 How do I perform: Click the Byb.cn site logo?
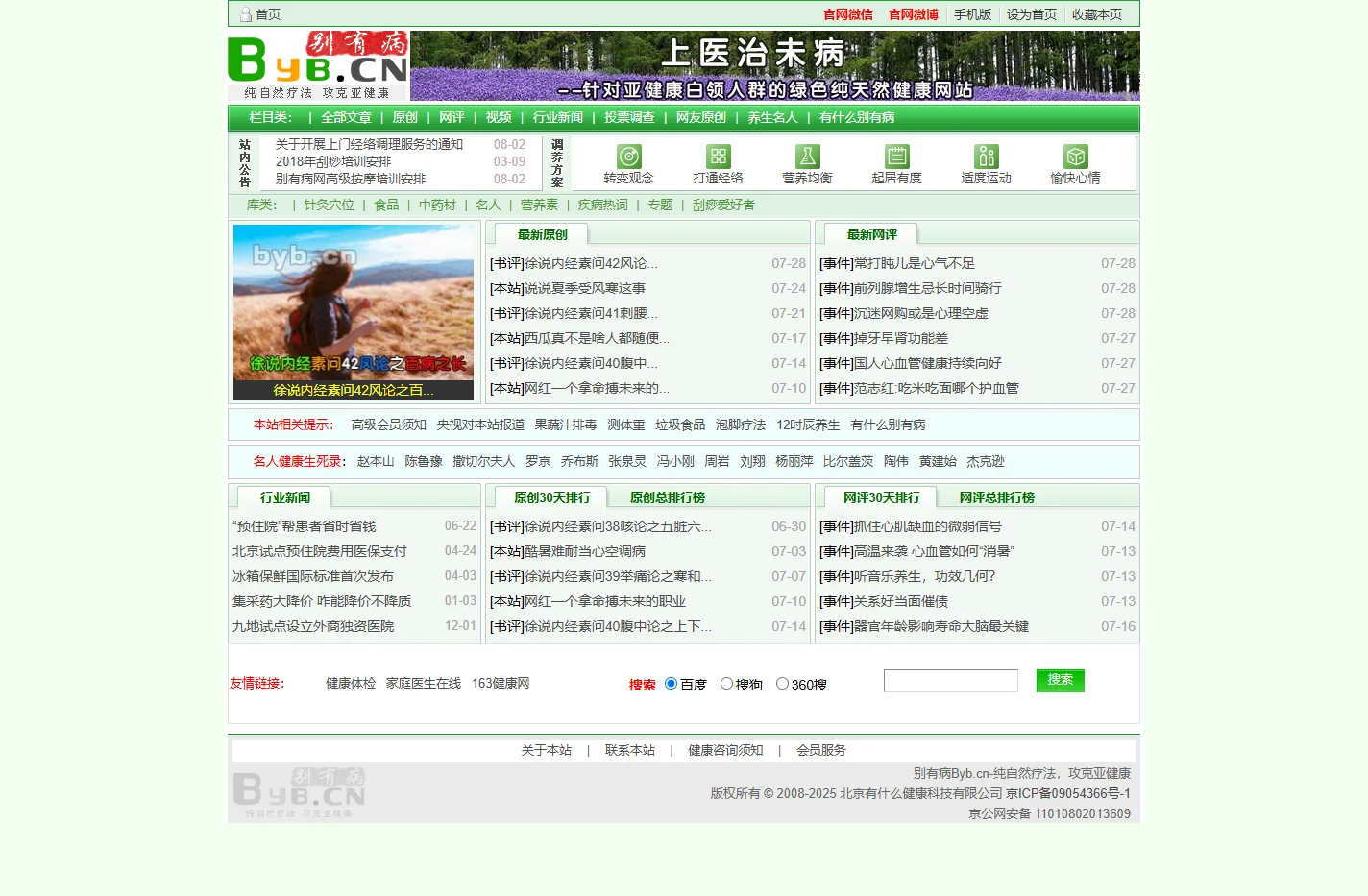pyautogui.click(x=318, y=65)
